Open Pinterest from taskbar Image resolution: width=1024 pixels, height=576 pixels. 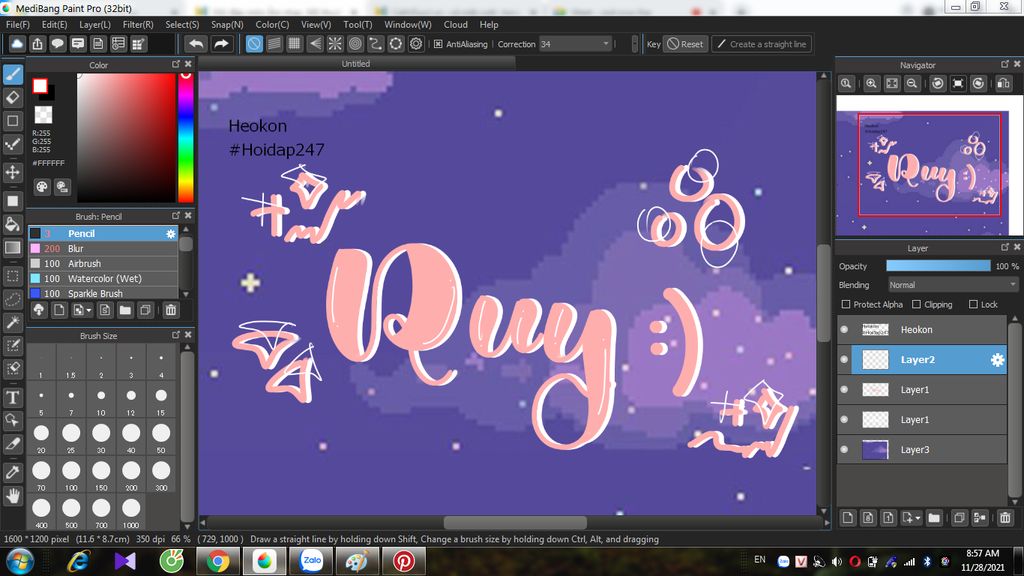[403, 561]
